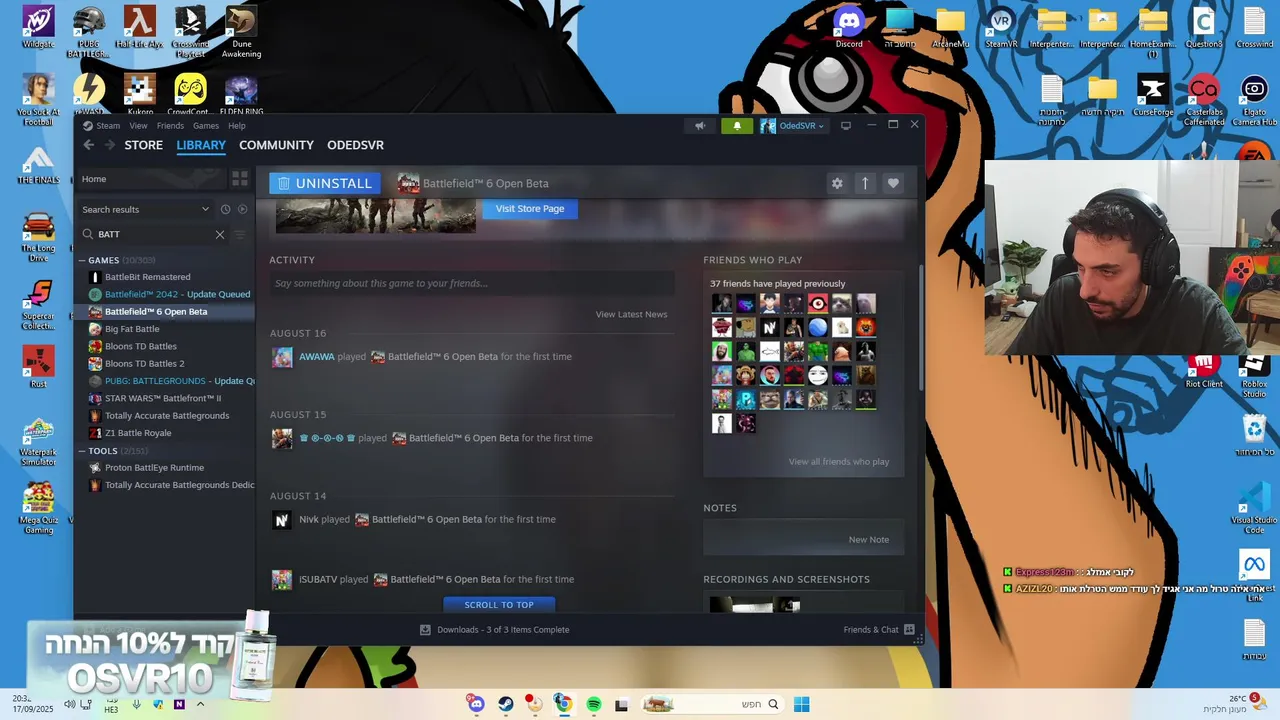Open CurseForge desktop shortcut
The height and width of the screenshot is (720, 1280).
click(1152, 96)
